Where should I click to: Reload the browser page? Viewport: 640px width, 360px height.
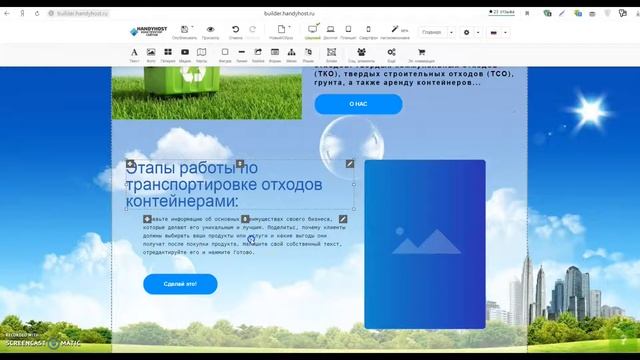tap(37, 13)
